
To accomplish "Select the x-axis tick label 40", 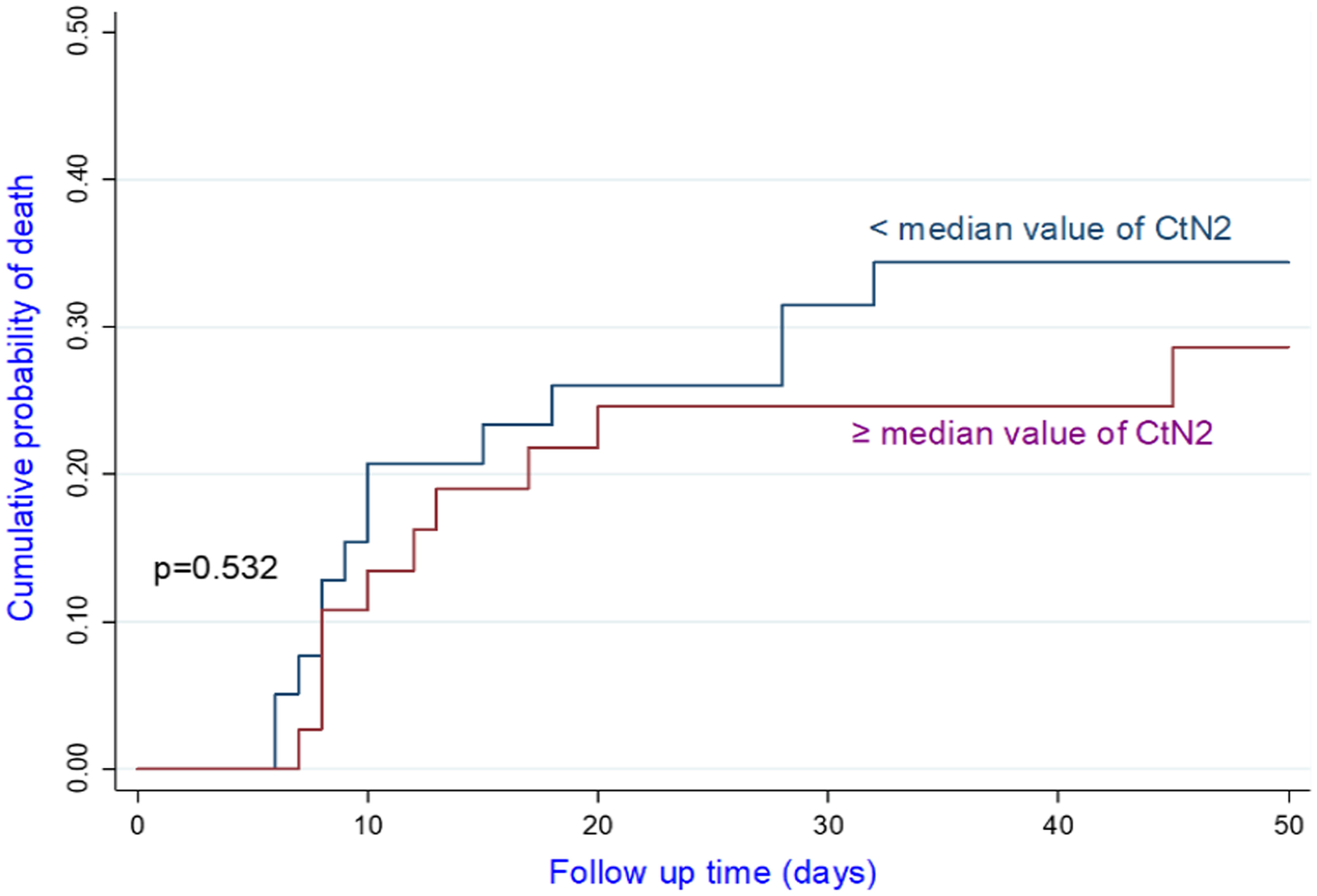I will coord(1058,825).
